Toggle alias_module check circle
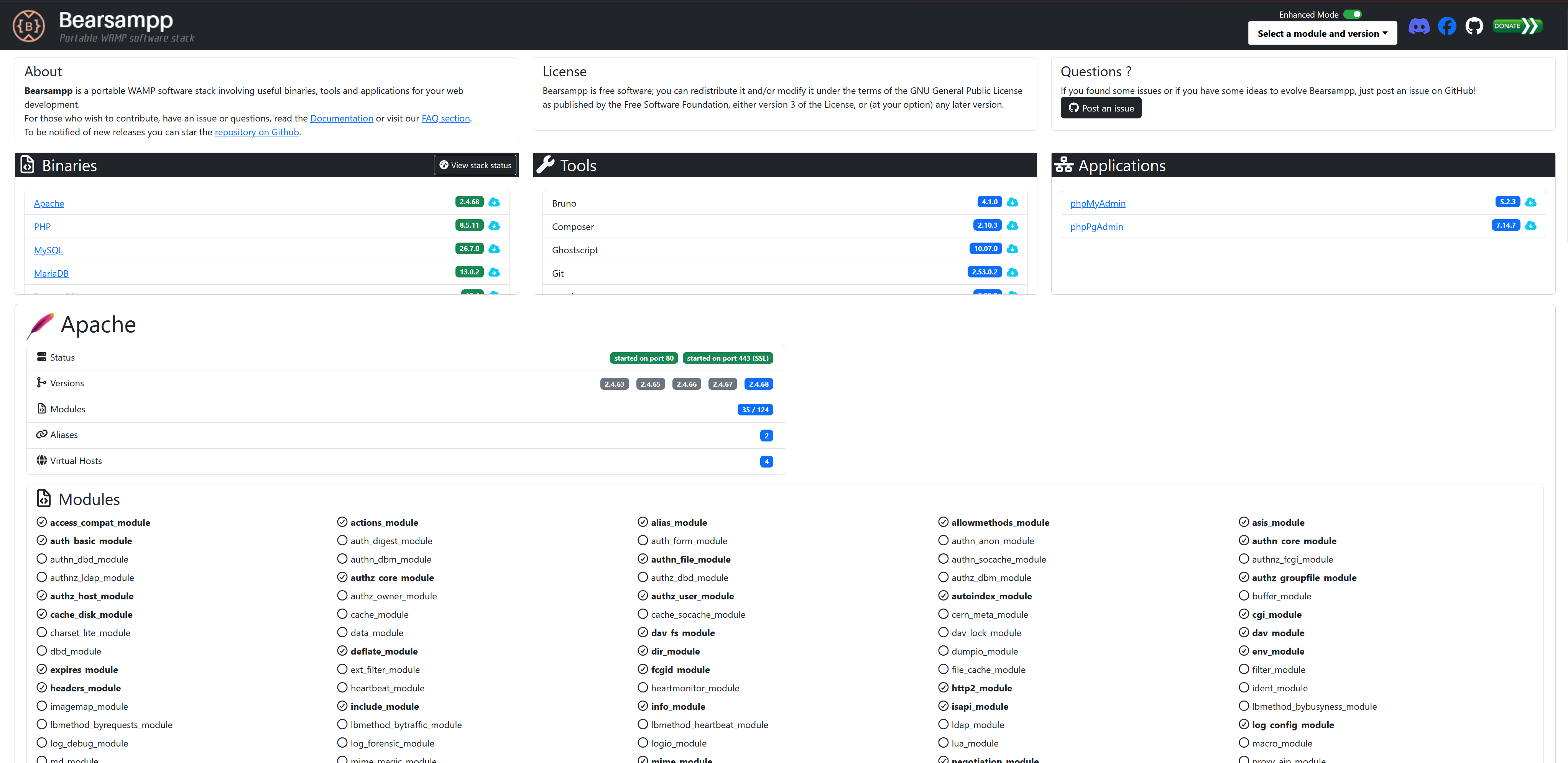This screenshot has height=763, width=1568. pyautogui.click(x=643, y=522)
